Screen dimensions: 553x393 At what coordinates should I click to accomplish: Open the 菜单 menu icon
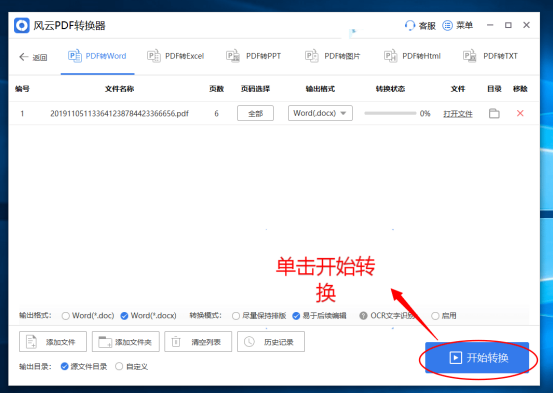click(447, 25)
